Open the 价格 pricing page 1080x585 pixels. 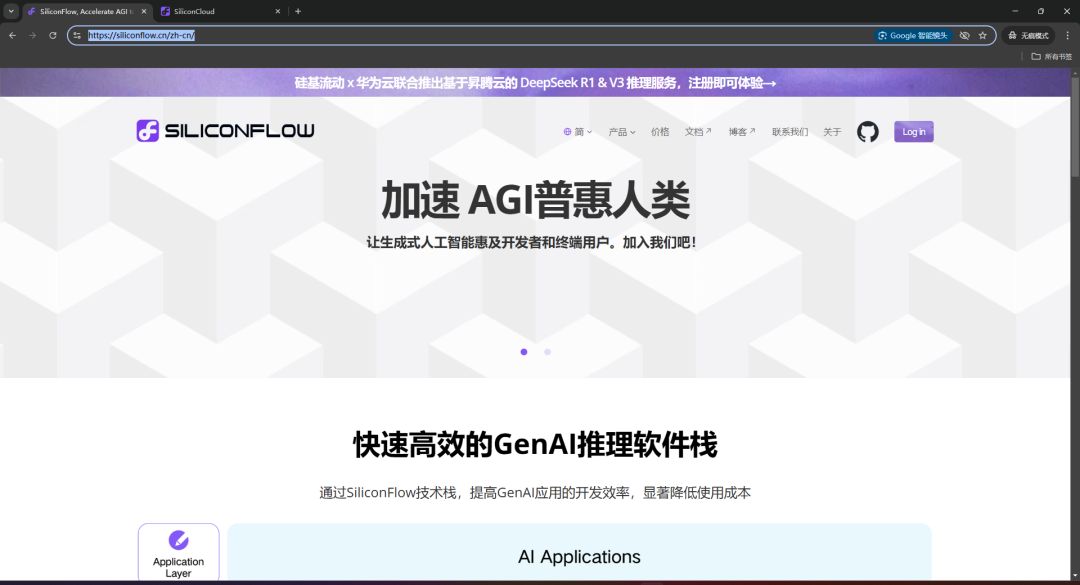coord(660,132)
